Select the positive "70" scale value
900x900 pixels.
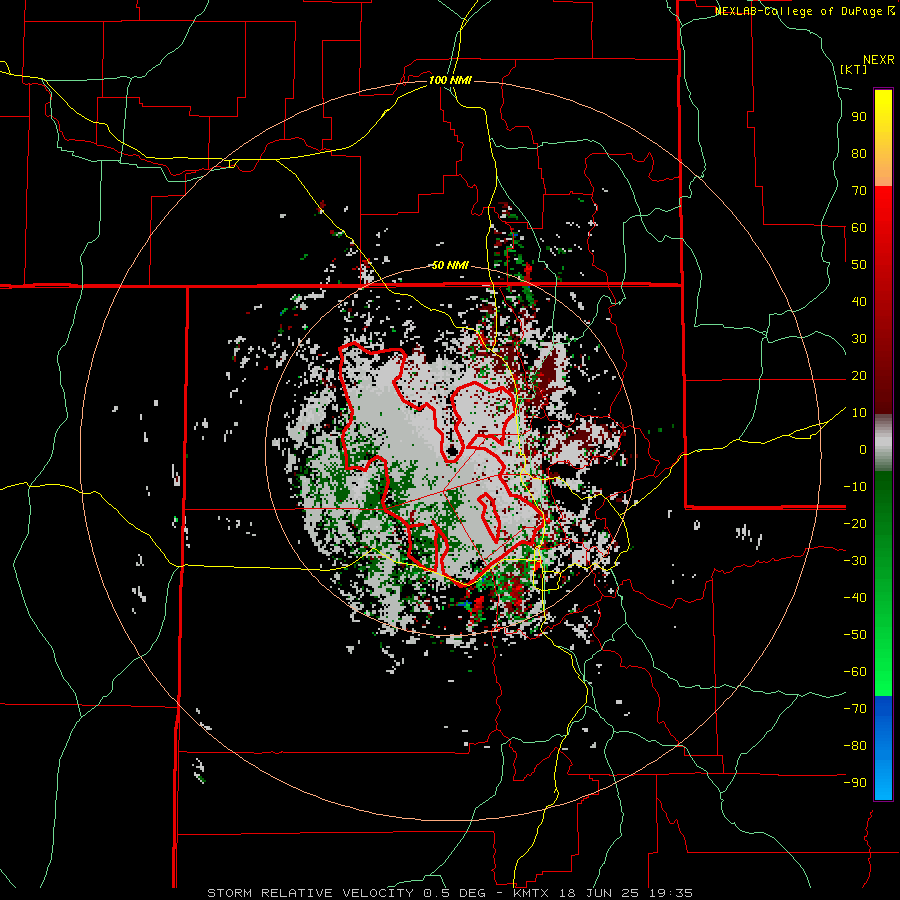pyautogui.click(x=859, y=191)
